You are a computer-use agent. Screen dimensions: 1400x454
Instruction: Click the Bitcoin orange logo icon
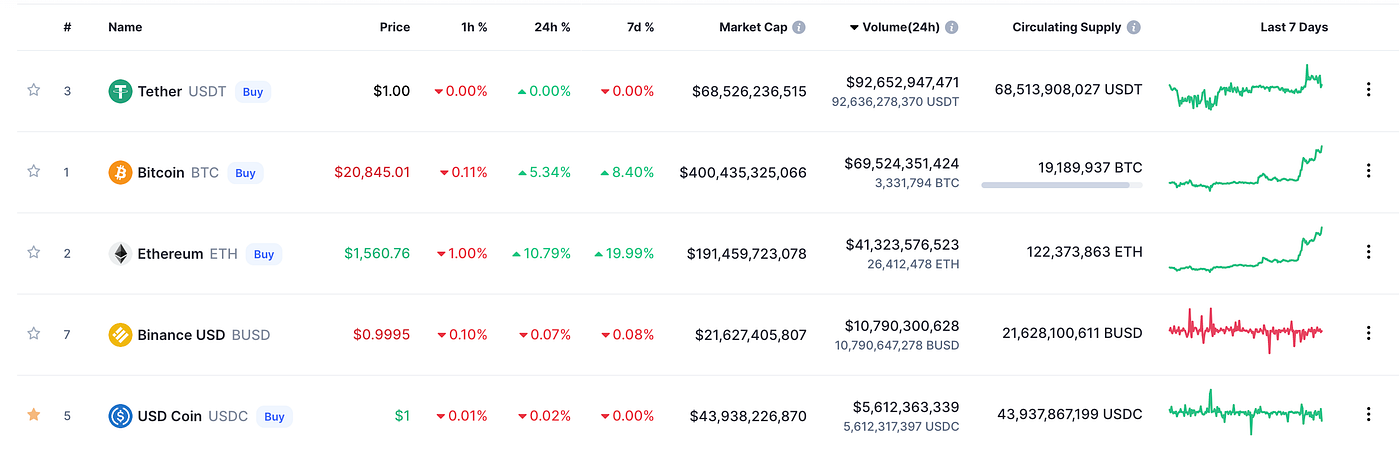(x=120, y=172)
